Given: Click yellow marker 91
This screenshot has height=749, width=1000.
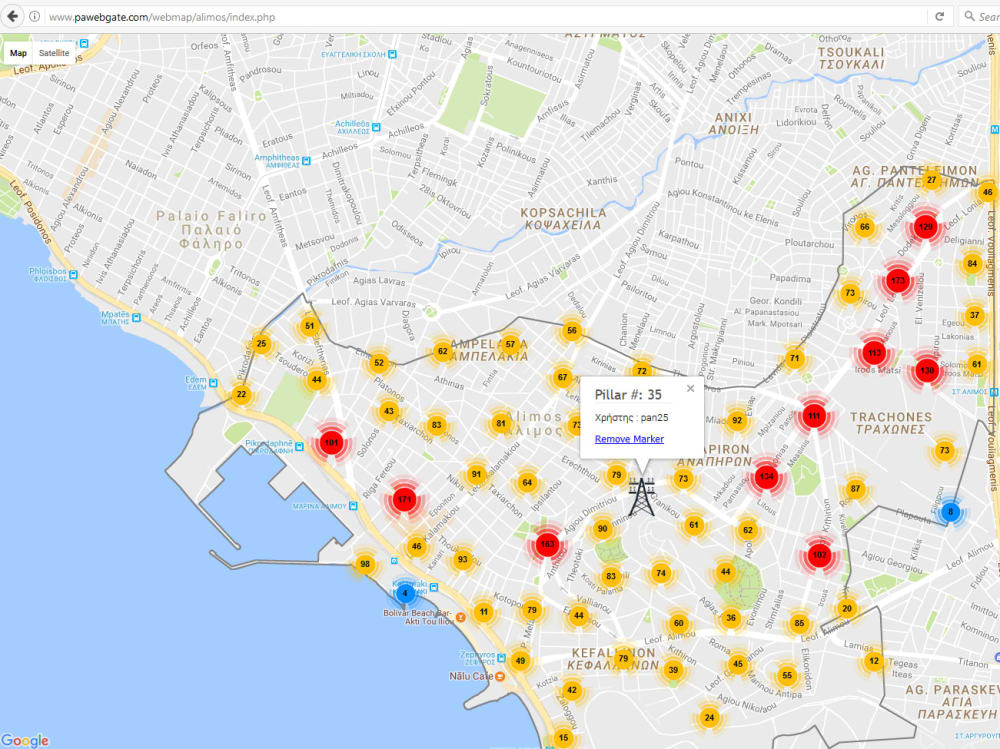Looking at the screenshot, I should [476, 474].
